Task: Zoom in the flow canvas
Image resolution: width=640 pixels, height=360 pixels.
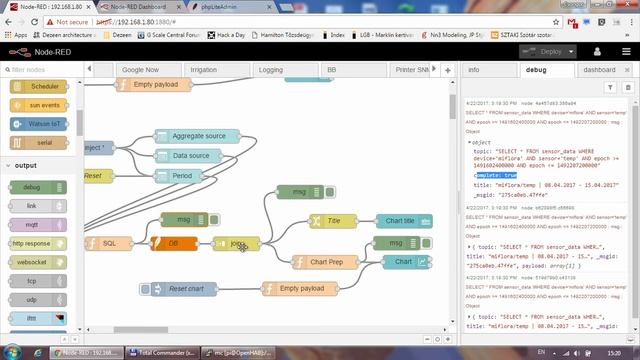Action: click(x=448, y=340)
